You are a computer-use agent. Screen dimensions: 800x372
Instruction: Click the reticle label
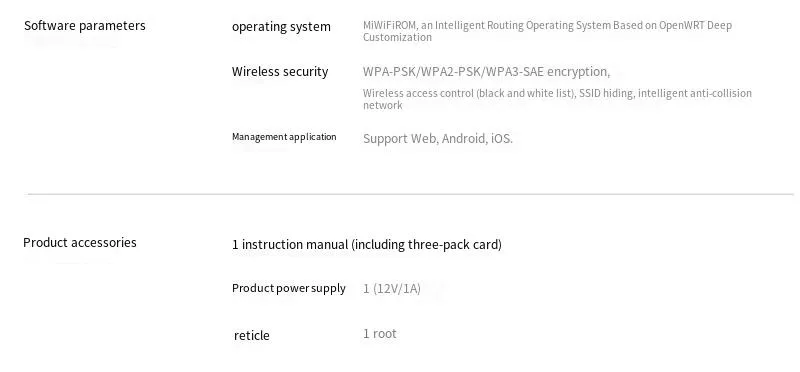[x=252, y=335]
